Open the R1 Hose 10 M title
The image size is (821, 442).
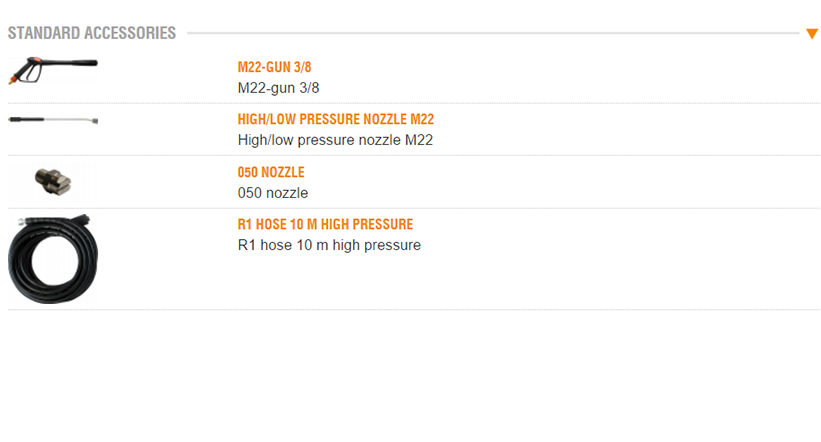click(x=325, y=224)
